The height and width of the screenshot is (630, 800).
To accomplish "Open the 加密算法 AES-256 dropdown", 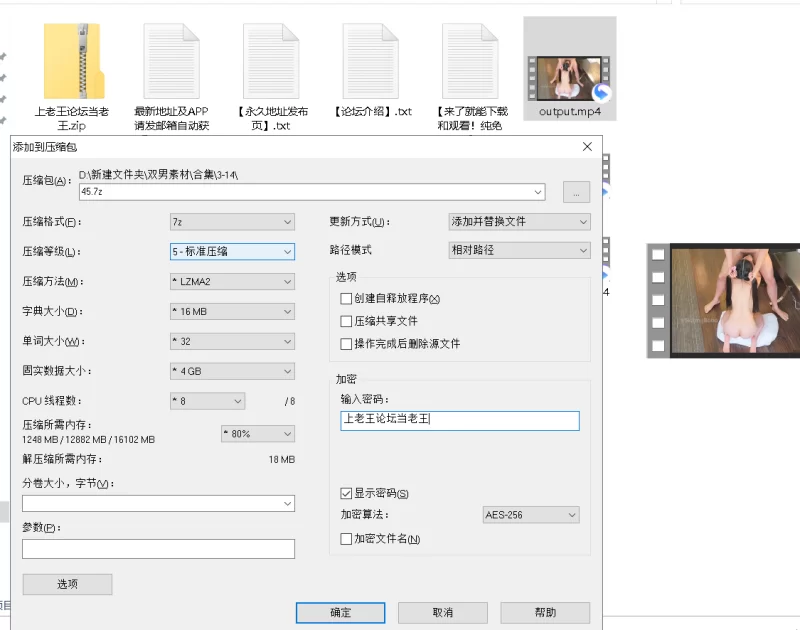I will click(530, 515).
